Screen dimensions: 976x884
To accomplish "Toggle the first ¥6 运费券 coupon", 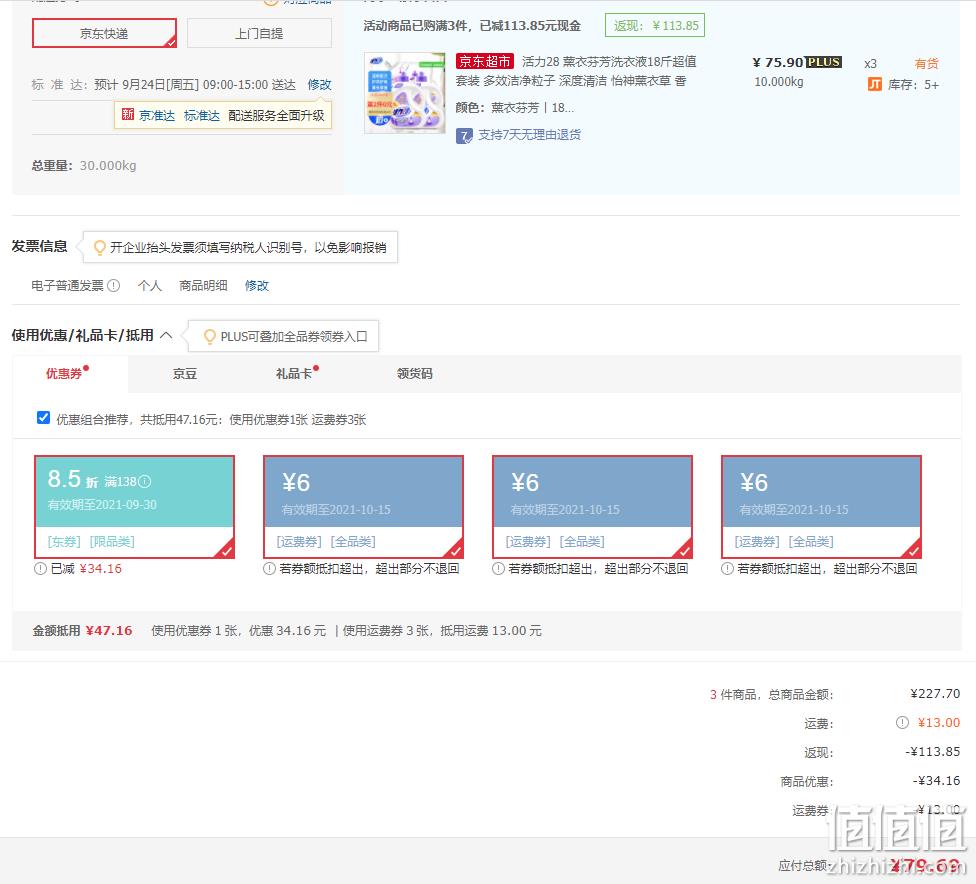I will [364, 507].
